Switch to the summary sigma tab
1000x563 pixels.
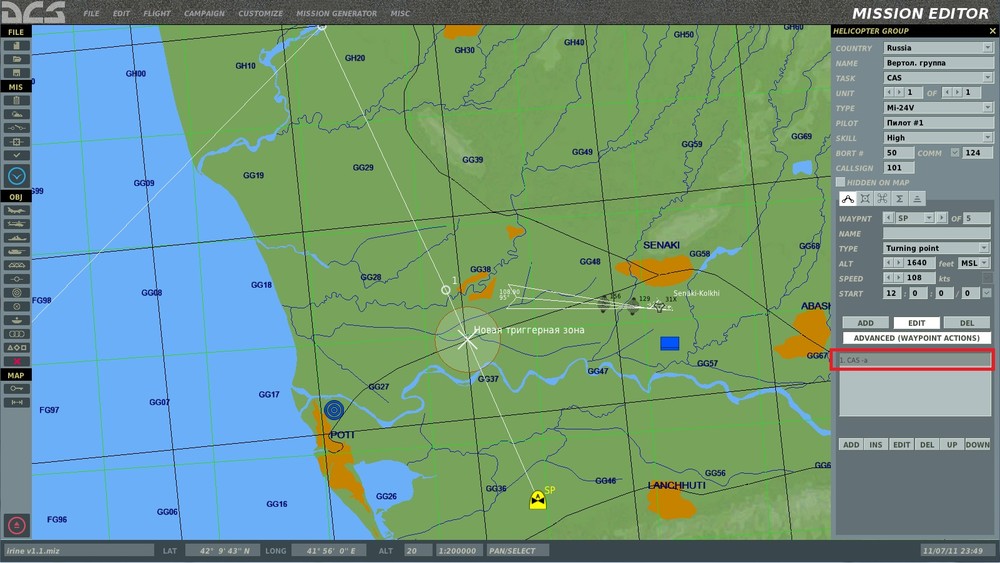tap(899, 199)
